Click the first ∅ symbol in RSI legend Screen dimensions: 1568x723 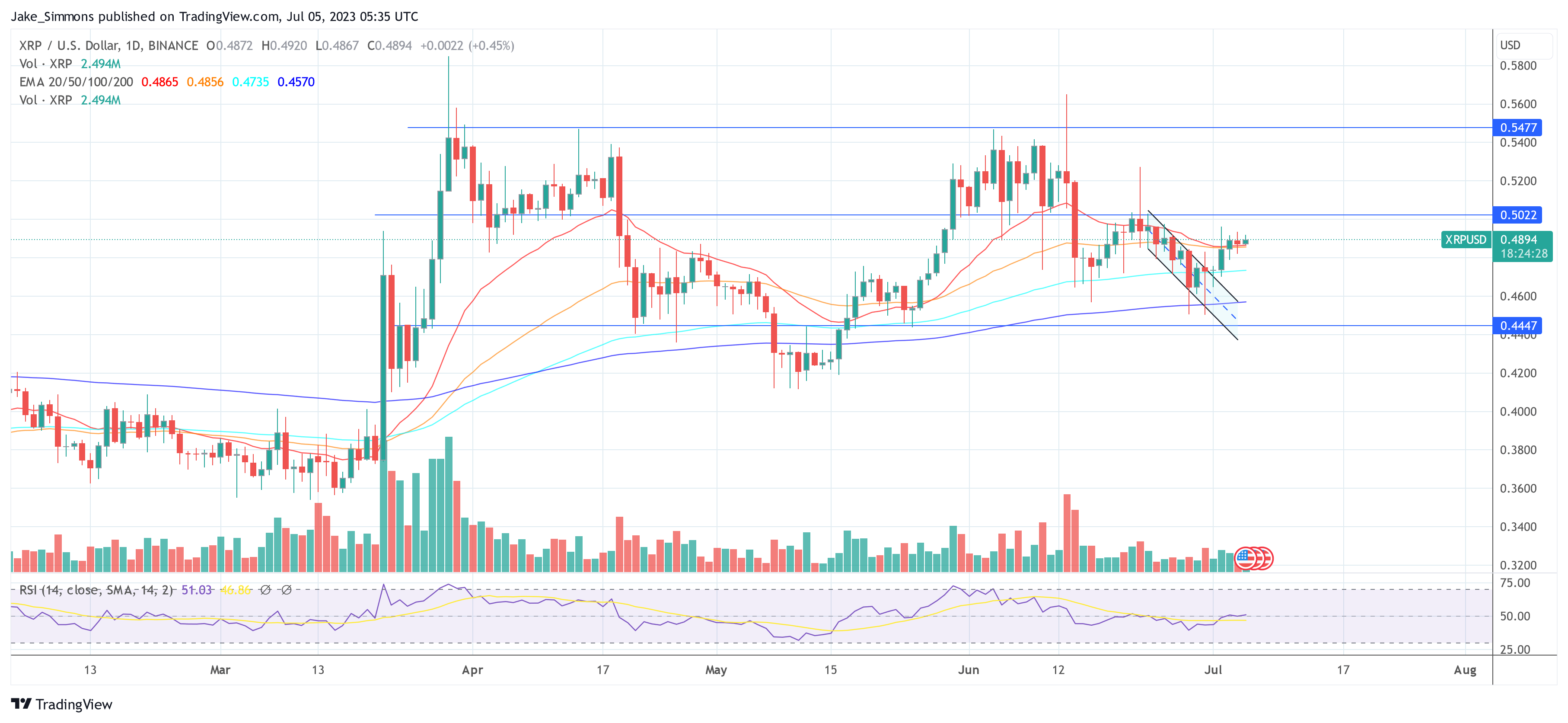tap(265, 590)
